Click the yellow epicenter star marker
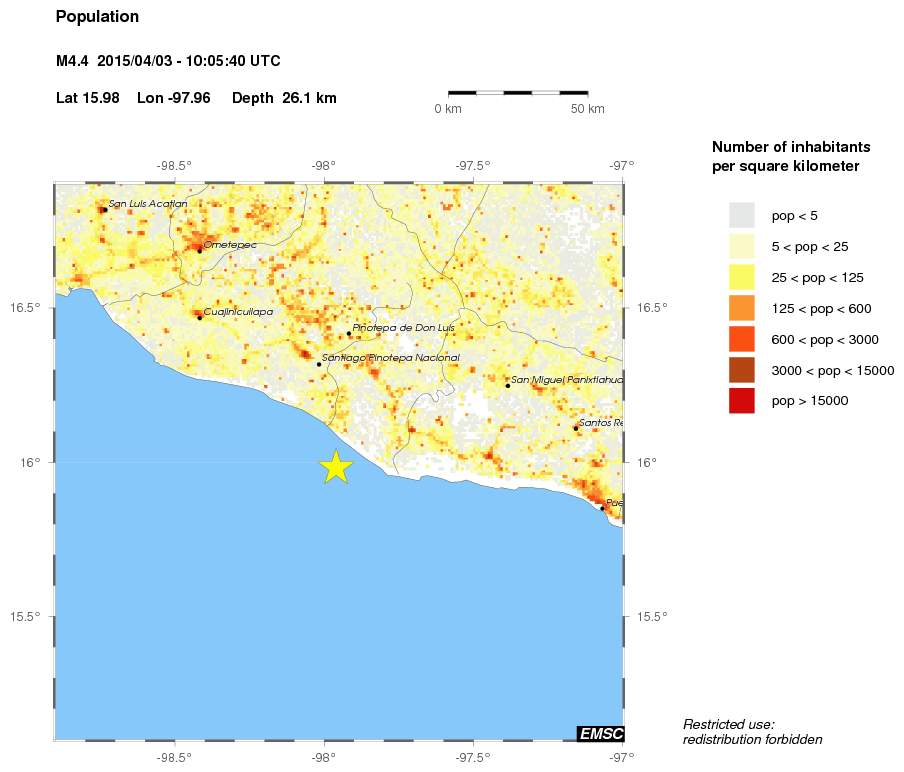 (336, 467)
